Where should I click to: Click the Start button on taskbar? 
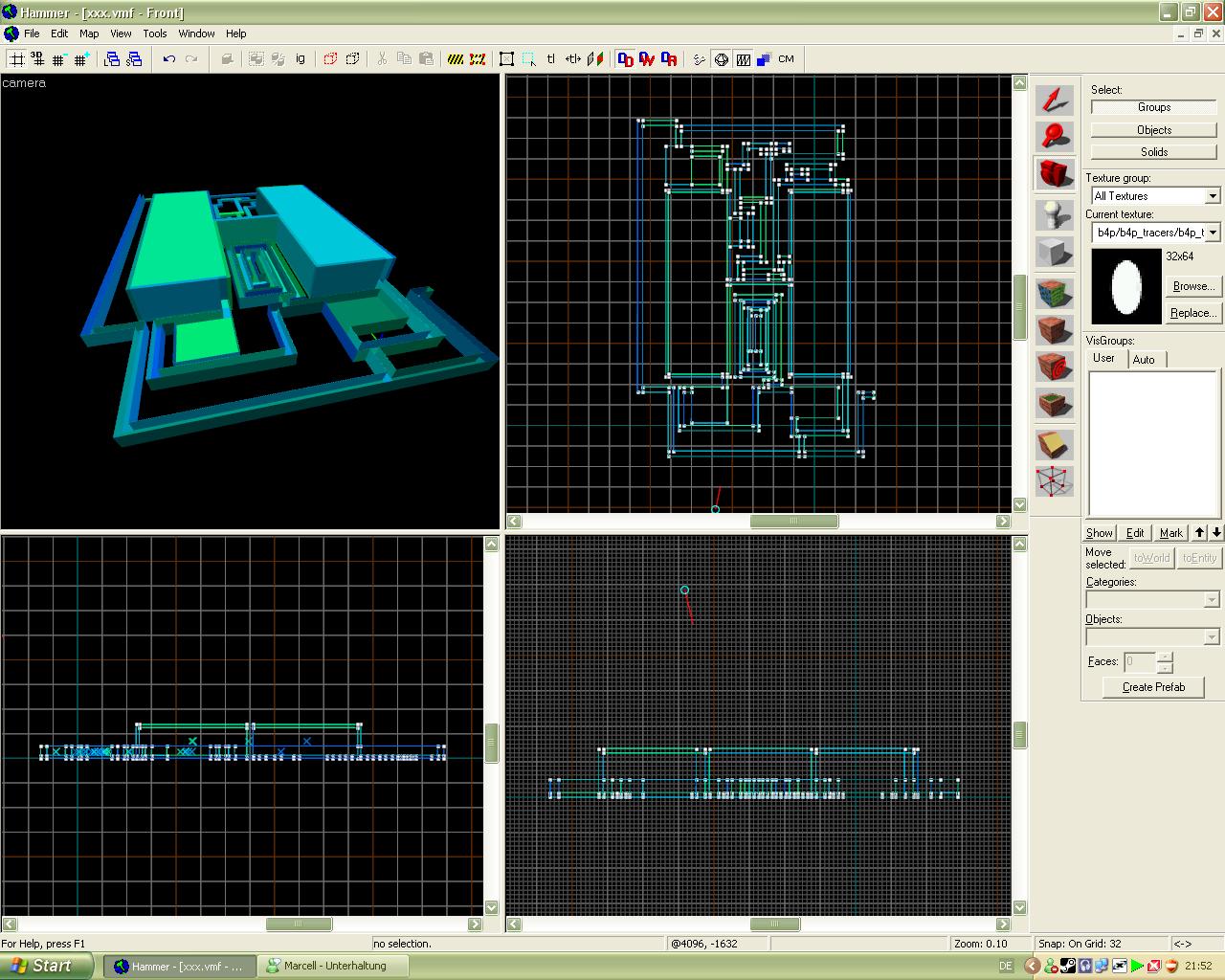click(47, 966)
